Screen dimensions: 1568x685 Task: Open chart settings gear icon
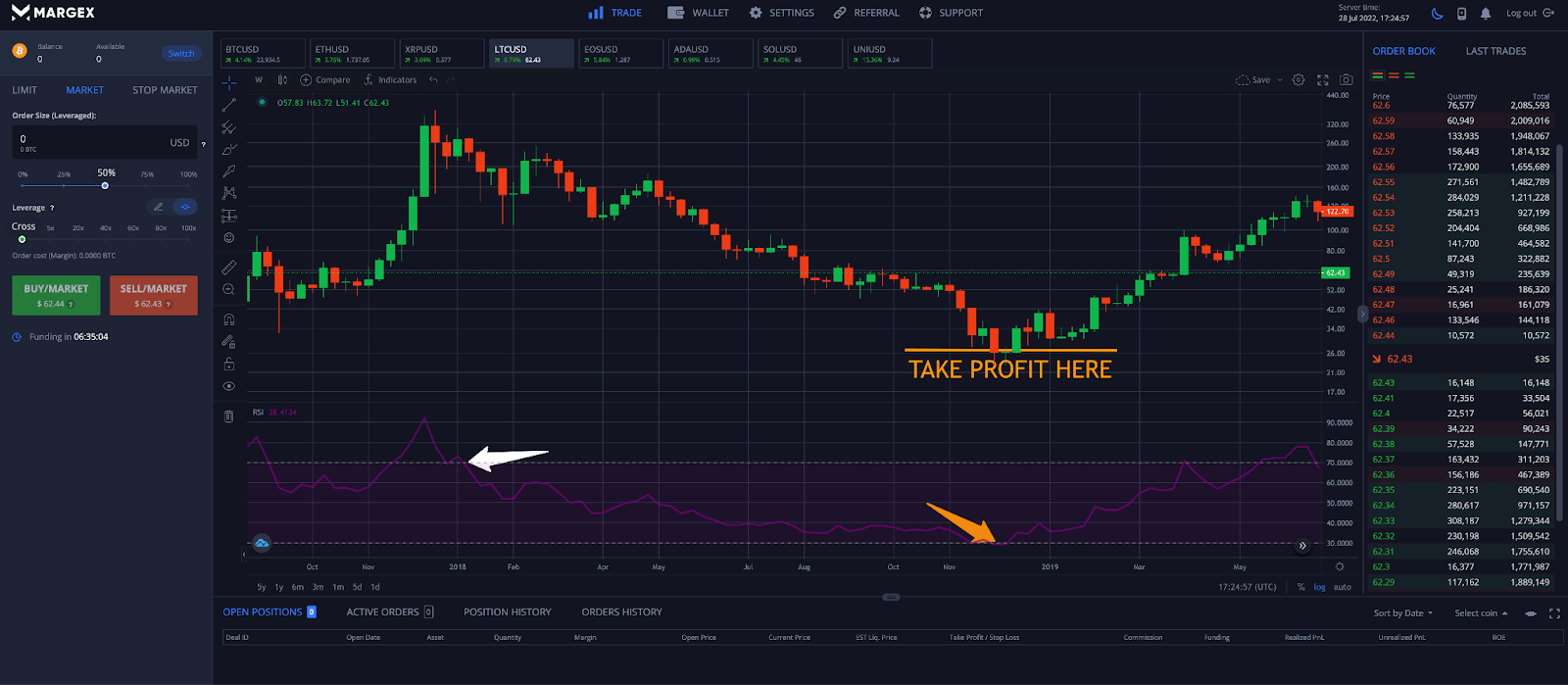[1298, 80]
